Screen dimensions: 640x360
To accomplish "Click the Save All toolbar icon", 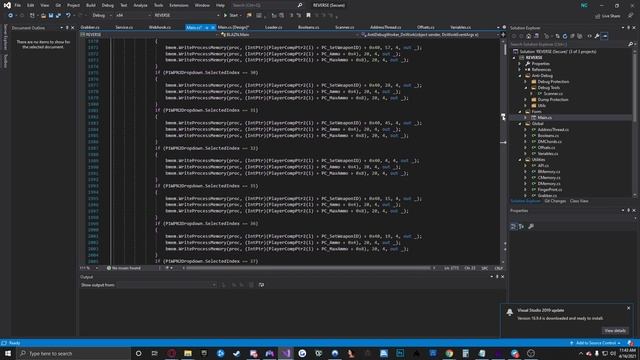I will 58,16.
